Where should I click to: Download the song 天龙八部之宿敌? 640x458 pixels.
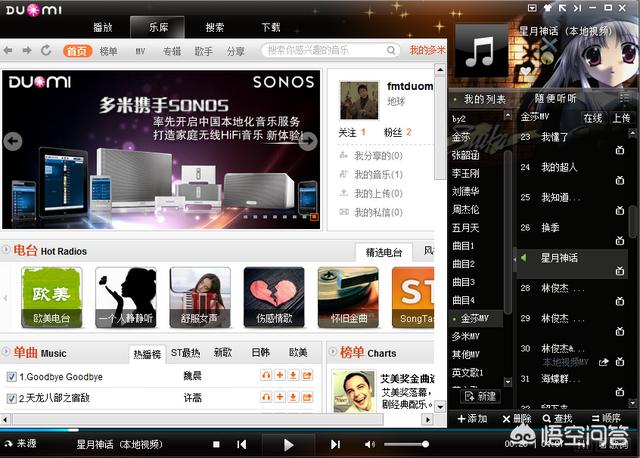pos(293,397)
